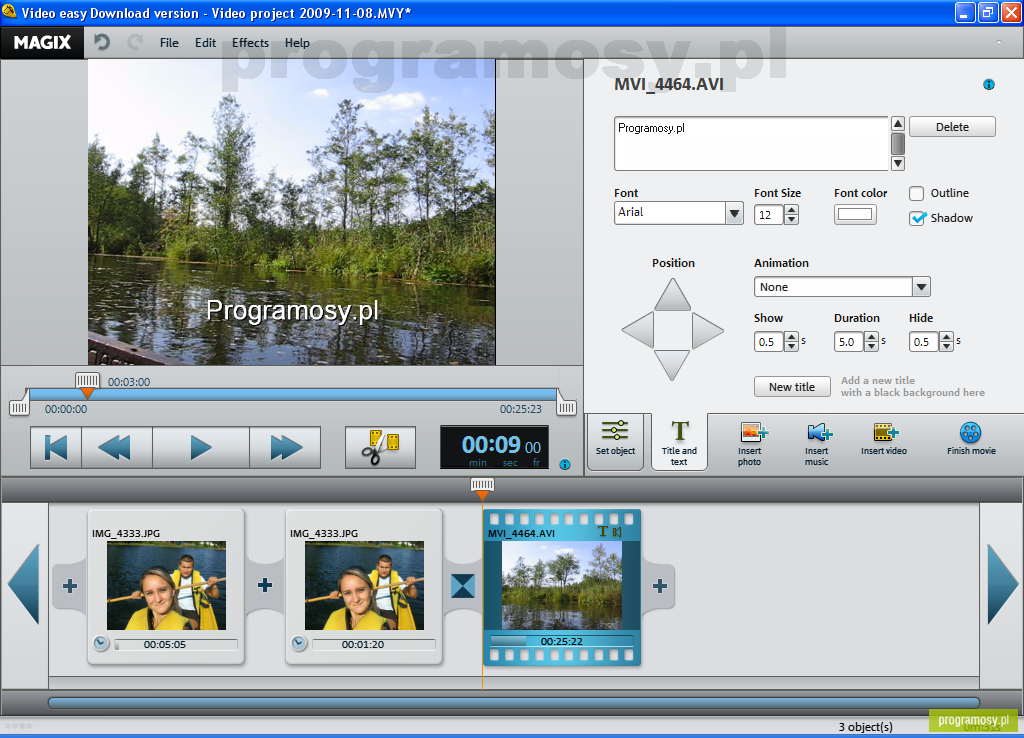
Task: Click the rewind button
Action: click(x=116, y=447)
